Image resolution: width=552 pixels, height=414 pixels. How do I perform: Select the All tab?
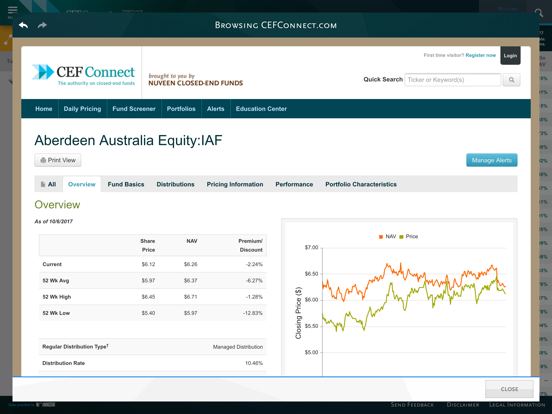pos(49,184)
